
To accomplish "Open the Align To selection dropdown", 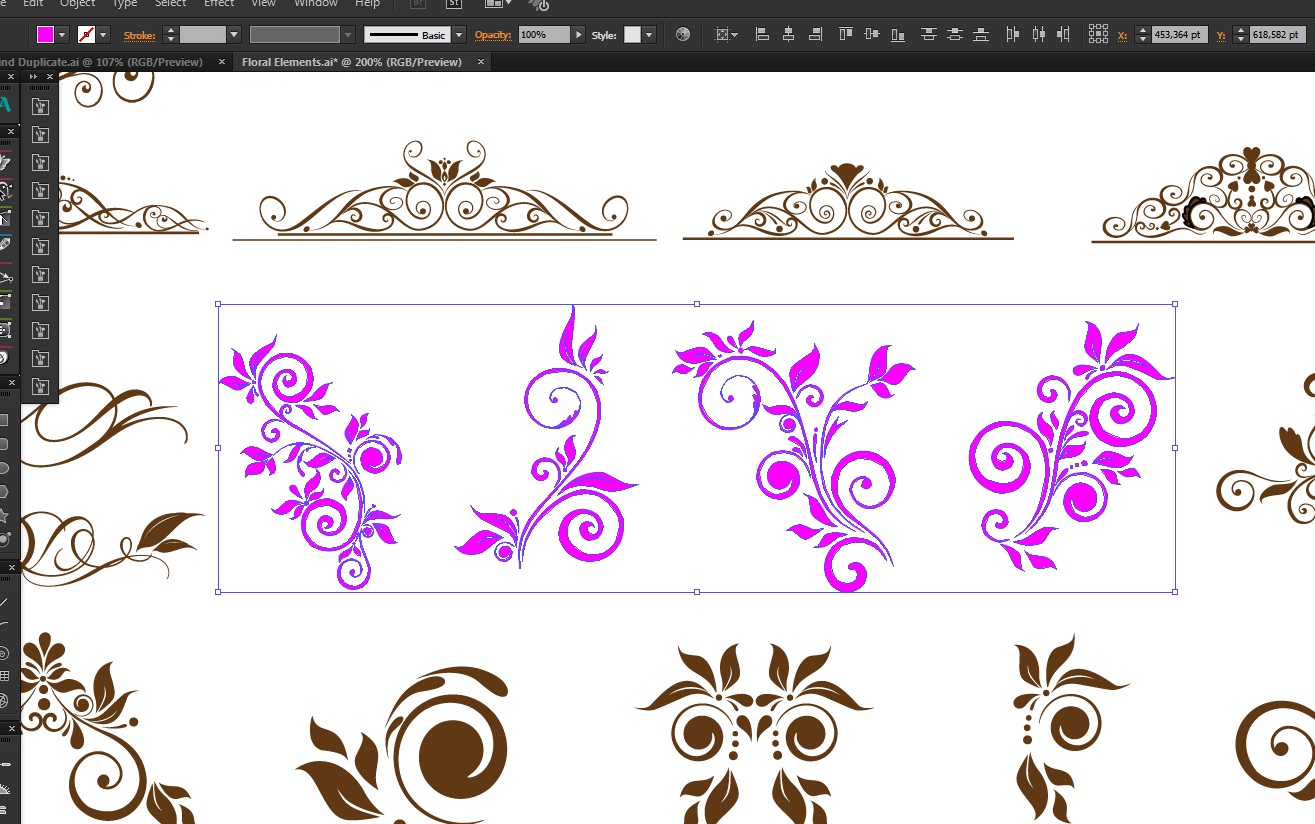I will click(x=727, y=35).
